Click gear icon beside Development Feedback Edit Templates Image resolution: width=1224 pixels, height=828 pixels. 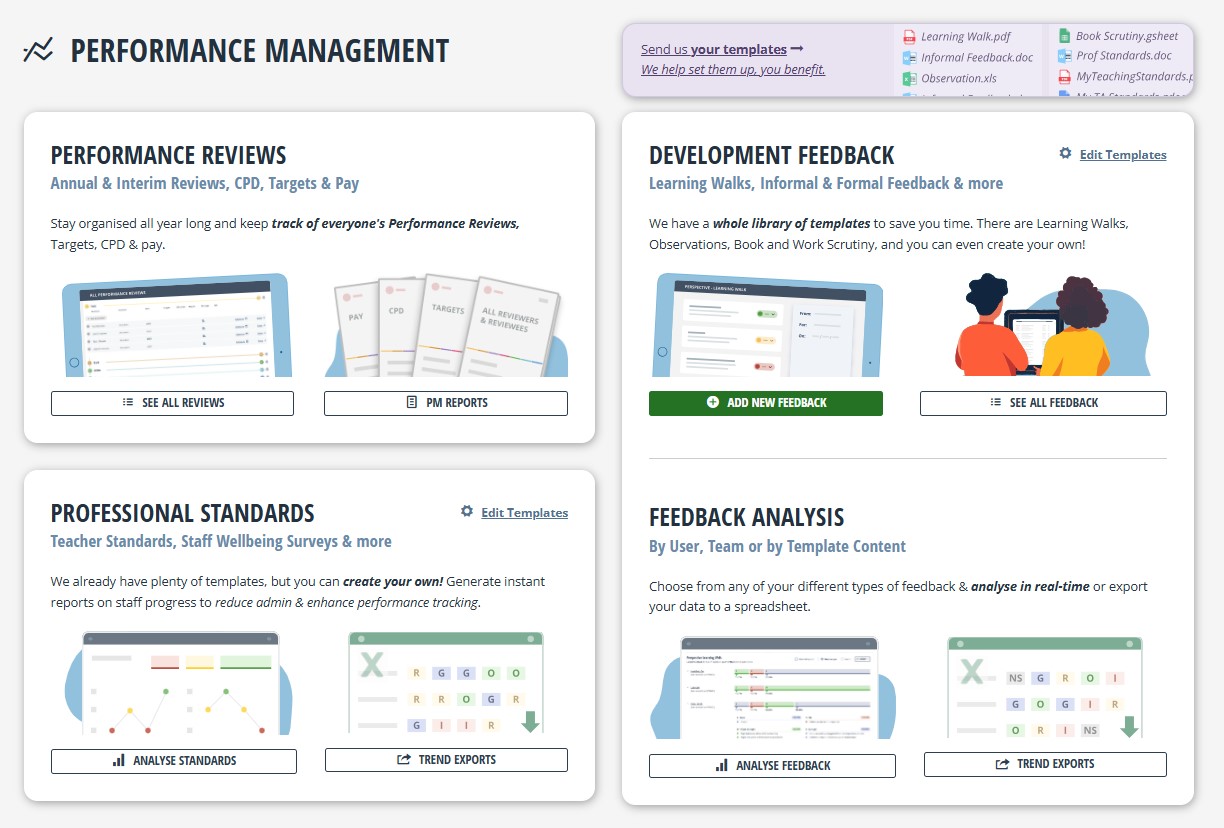tap(1065, 154)
